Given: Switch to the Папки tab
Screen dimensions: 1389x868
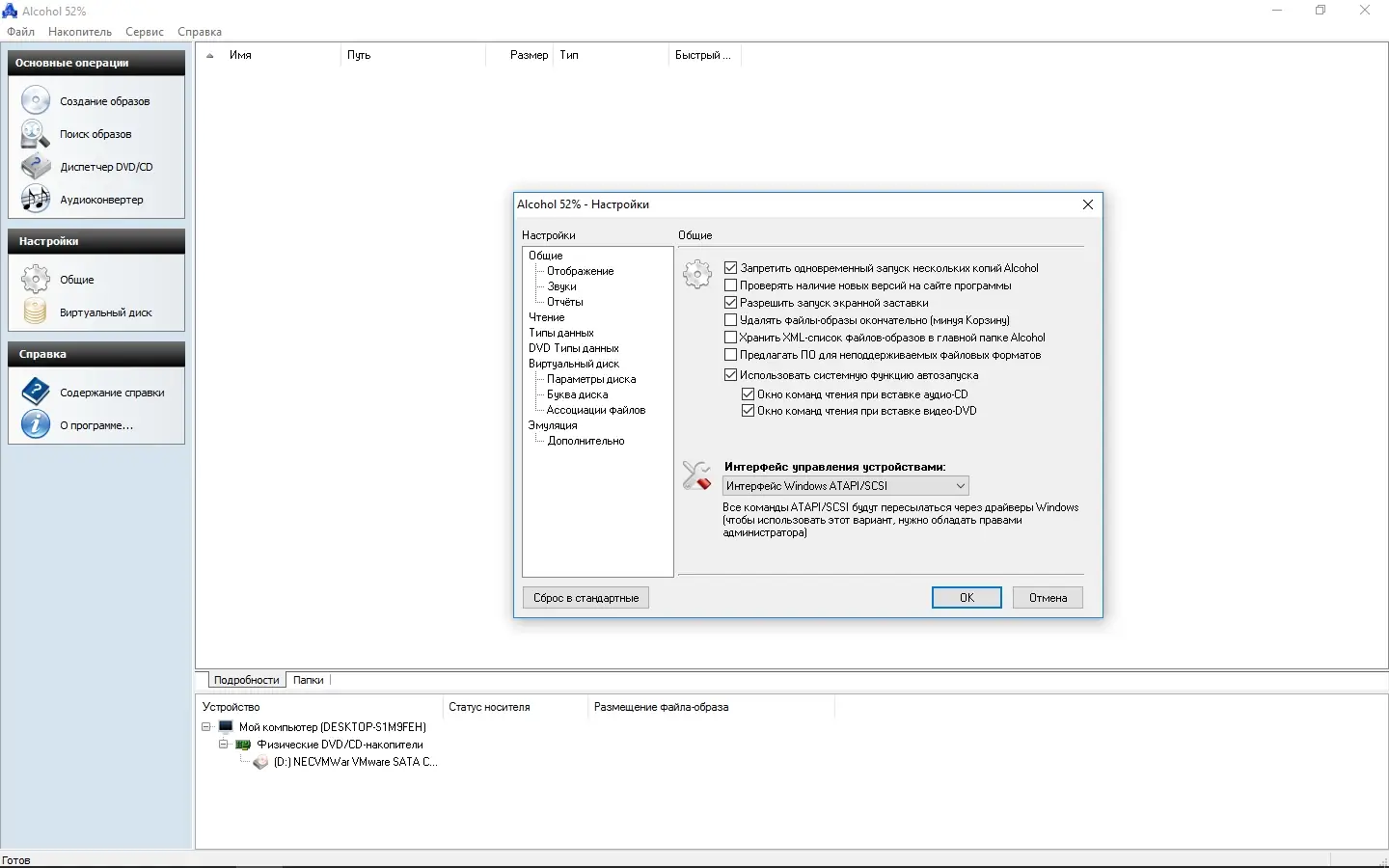Looking at the screenshot, I should point(309,680).
